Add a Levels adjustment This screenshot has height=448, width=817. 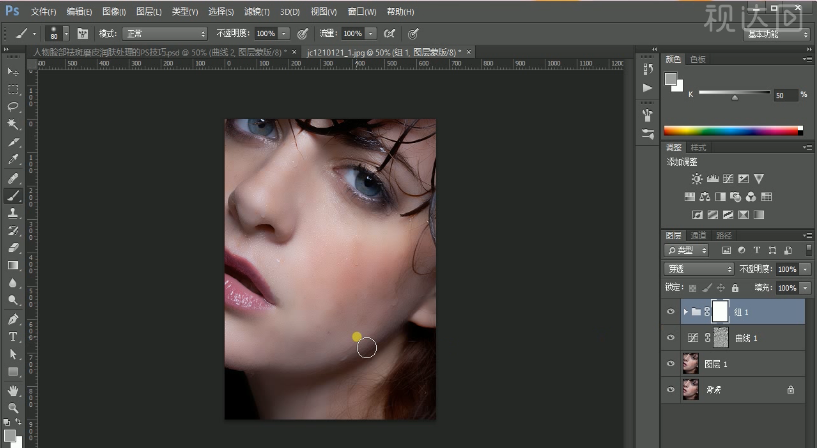(x=712, y=179)
